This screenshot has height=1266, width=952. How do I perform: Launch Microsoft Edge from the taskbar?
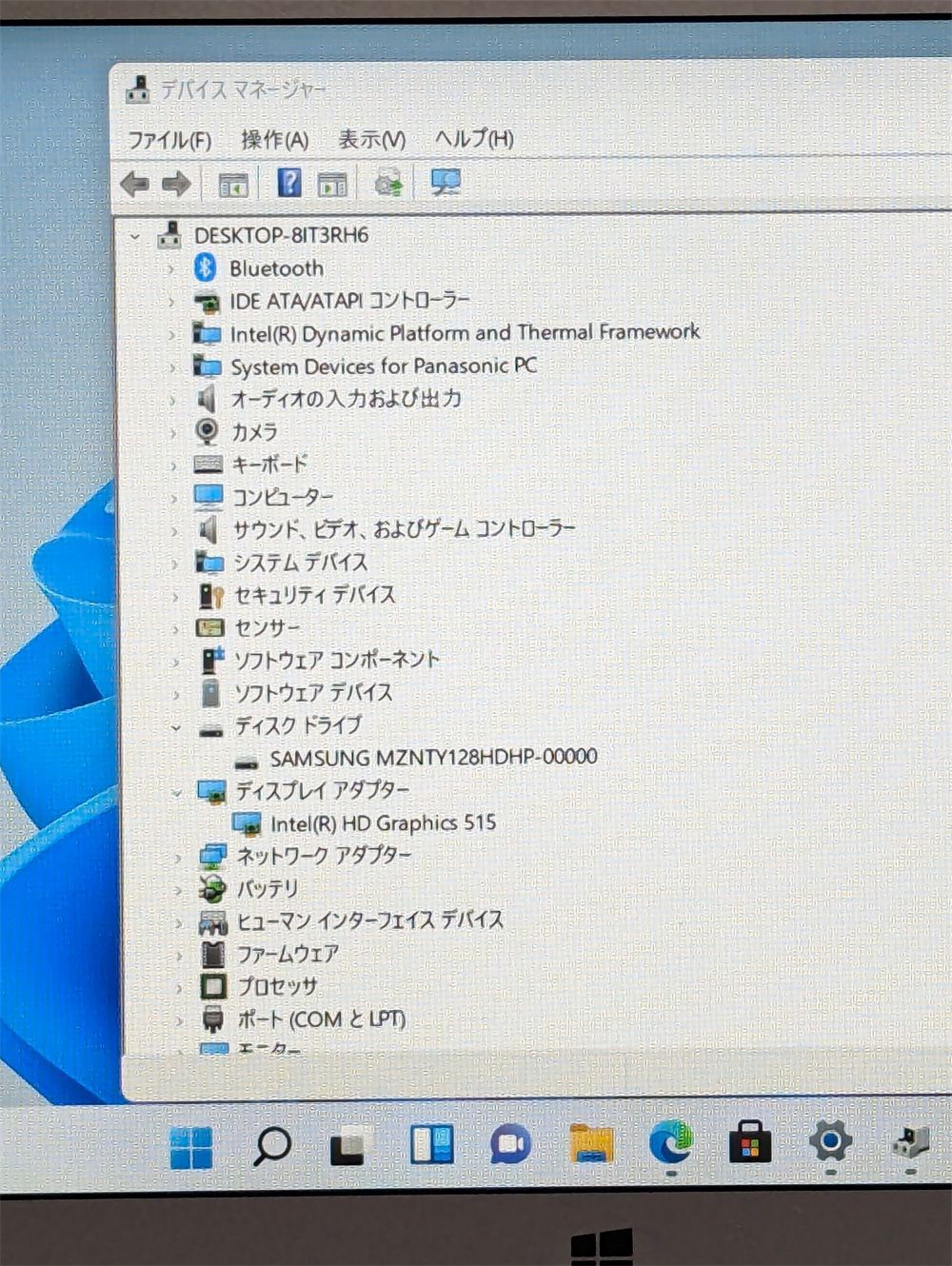671,1141
